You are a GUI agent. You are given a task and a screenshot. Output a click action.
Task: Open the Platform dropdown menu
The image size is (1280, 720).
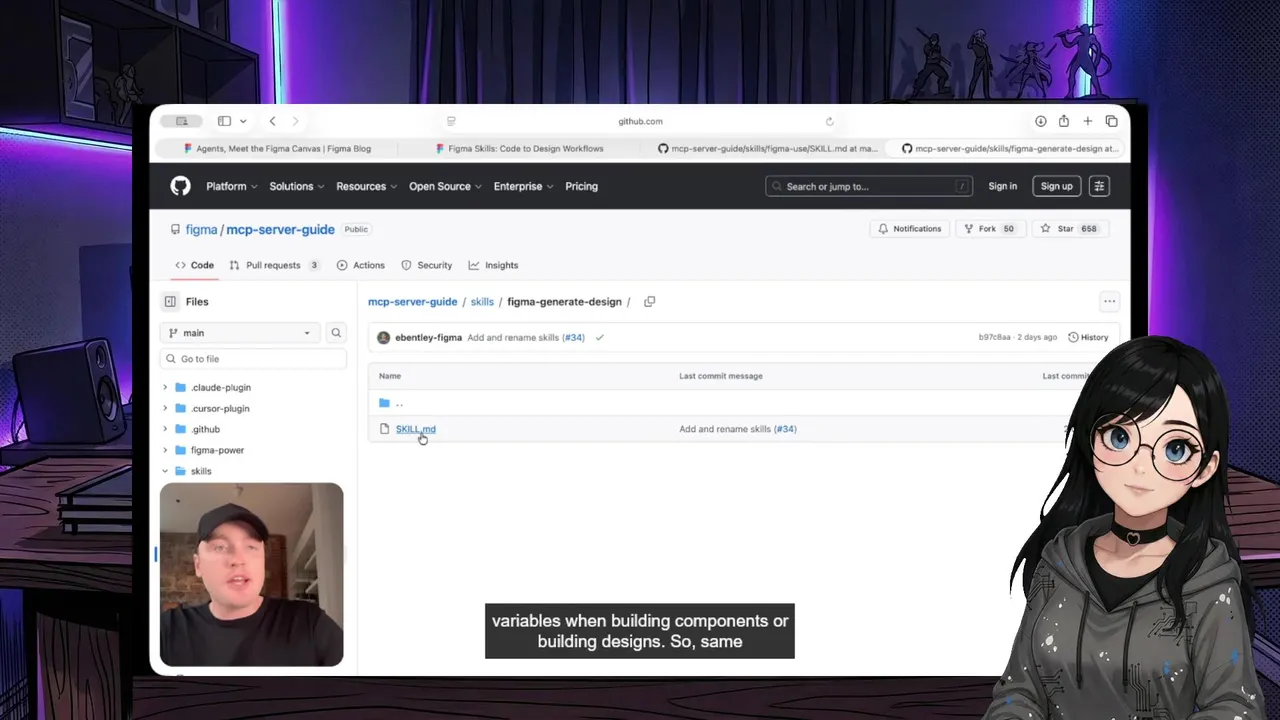[231, 186]
